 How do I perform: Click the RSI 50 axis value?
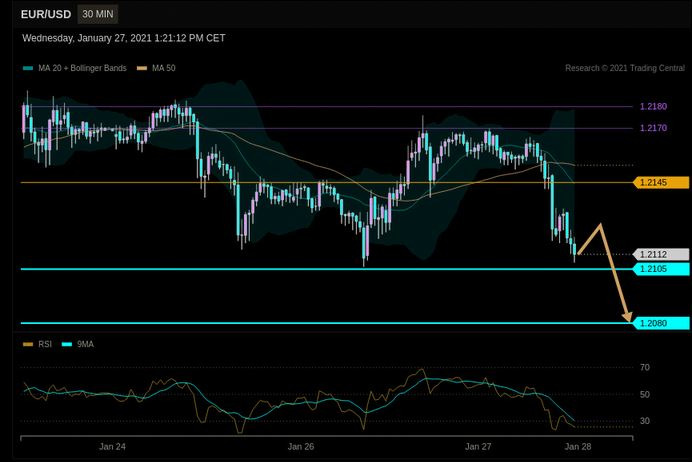(645, 394)
